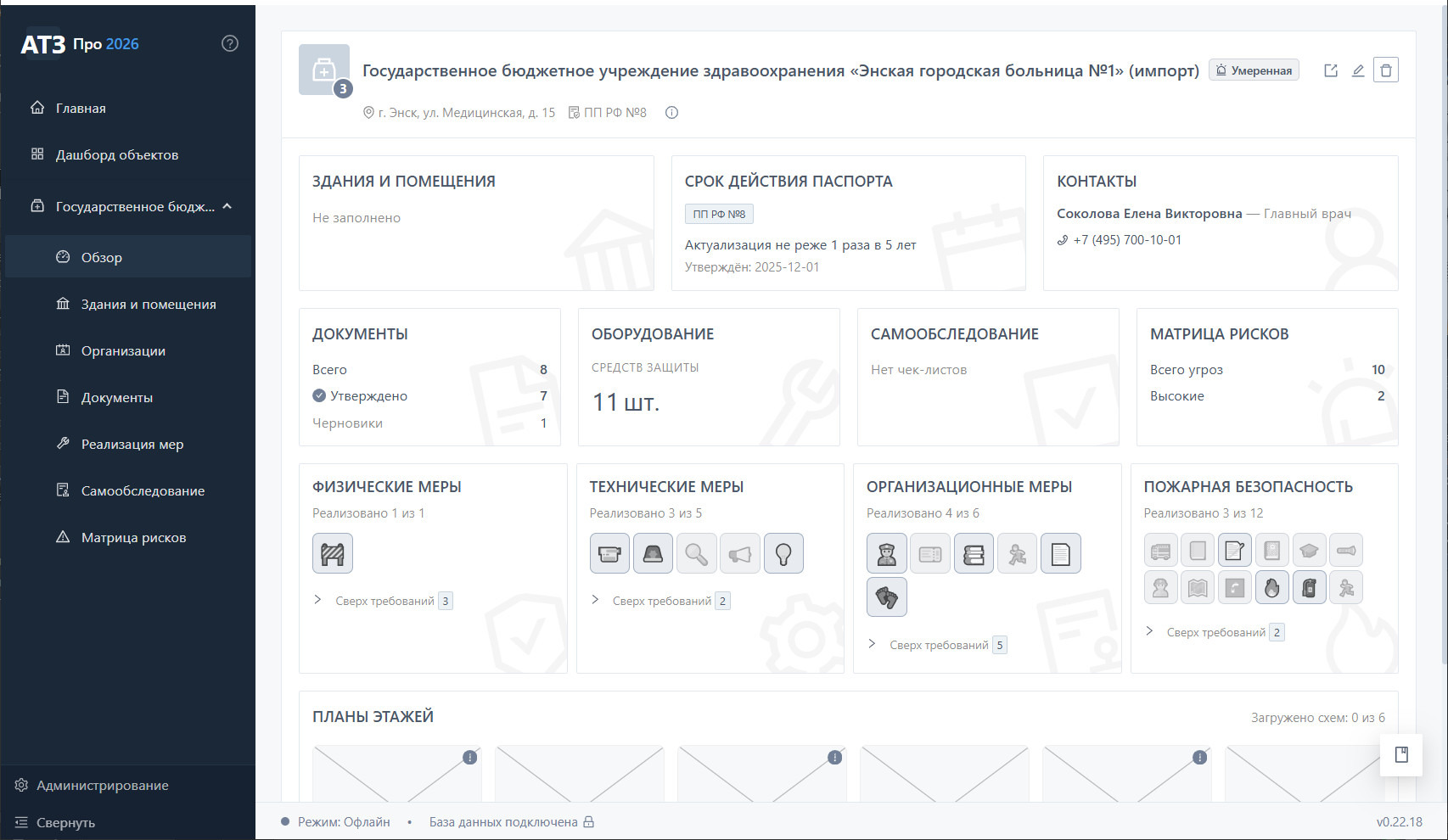Click the graduation cap icon in Пожарная безопасность

[1310, 551]
